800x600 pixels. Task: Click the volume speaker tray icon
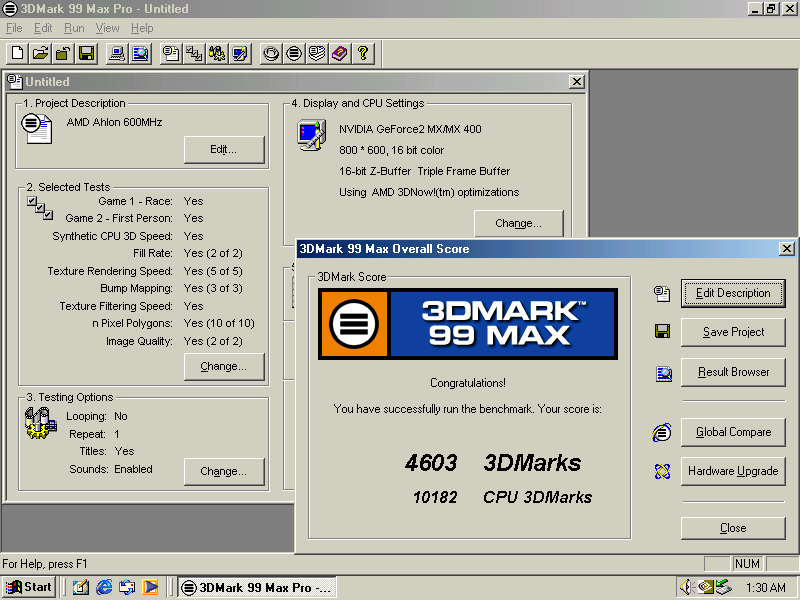pos(688,587)
